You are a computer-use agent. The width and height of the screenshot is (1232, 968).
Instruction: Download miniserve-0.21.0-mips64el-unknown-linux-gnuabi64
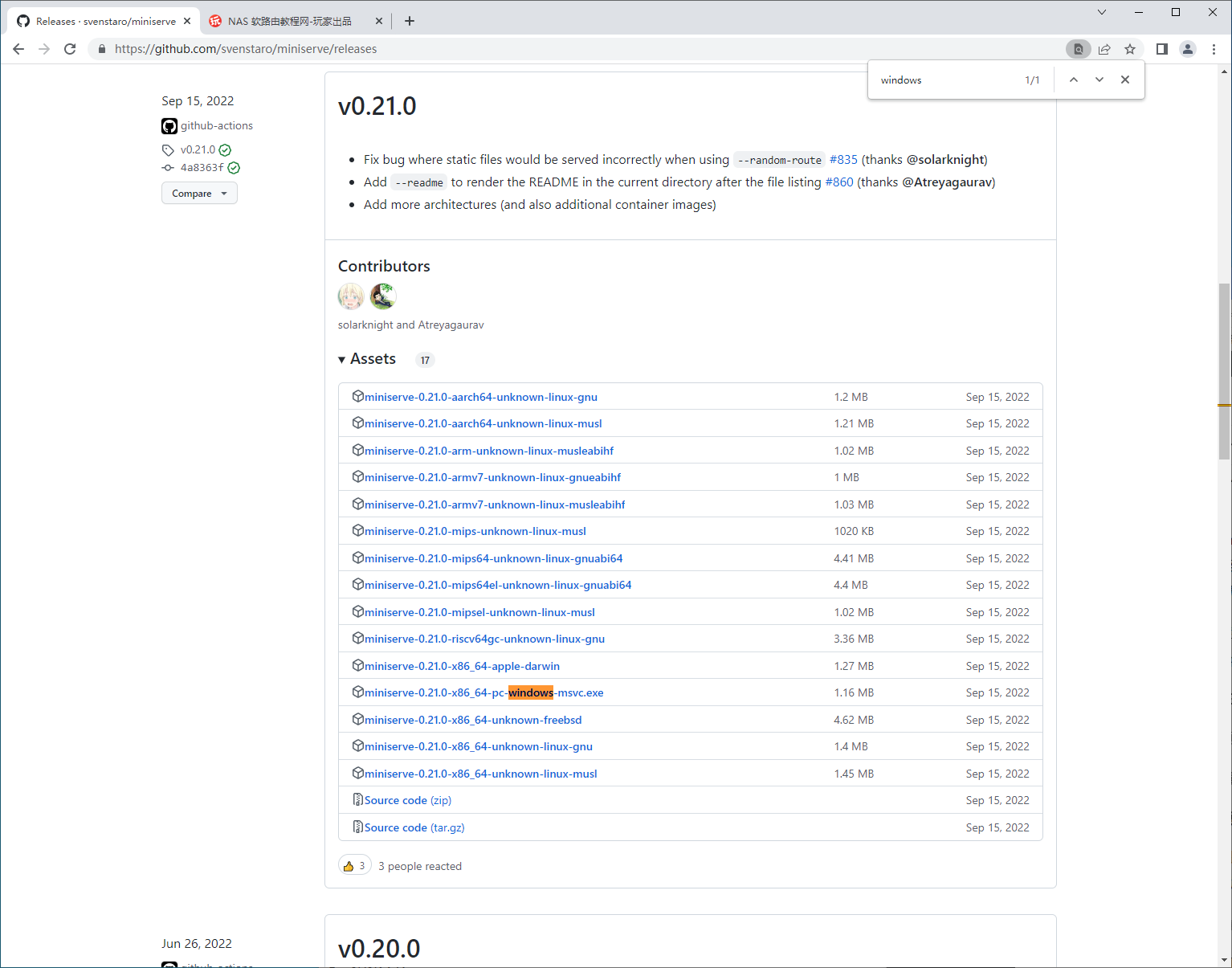coord(498,585)
